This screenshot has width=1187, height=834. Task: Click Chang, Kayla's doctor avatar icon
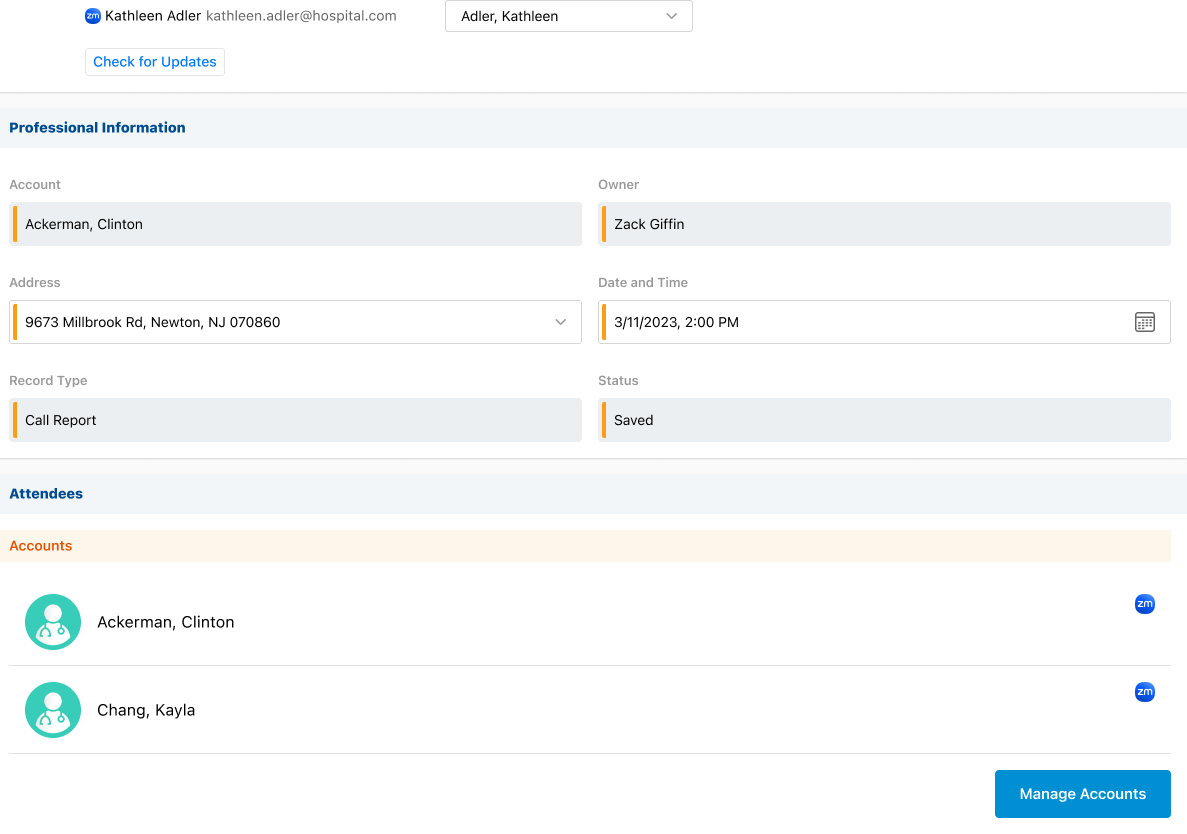click(x=53, y=710)
